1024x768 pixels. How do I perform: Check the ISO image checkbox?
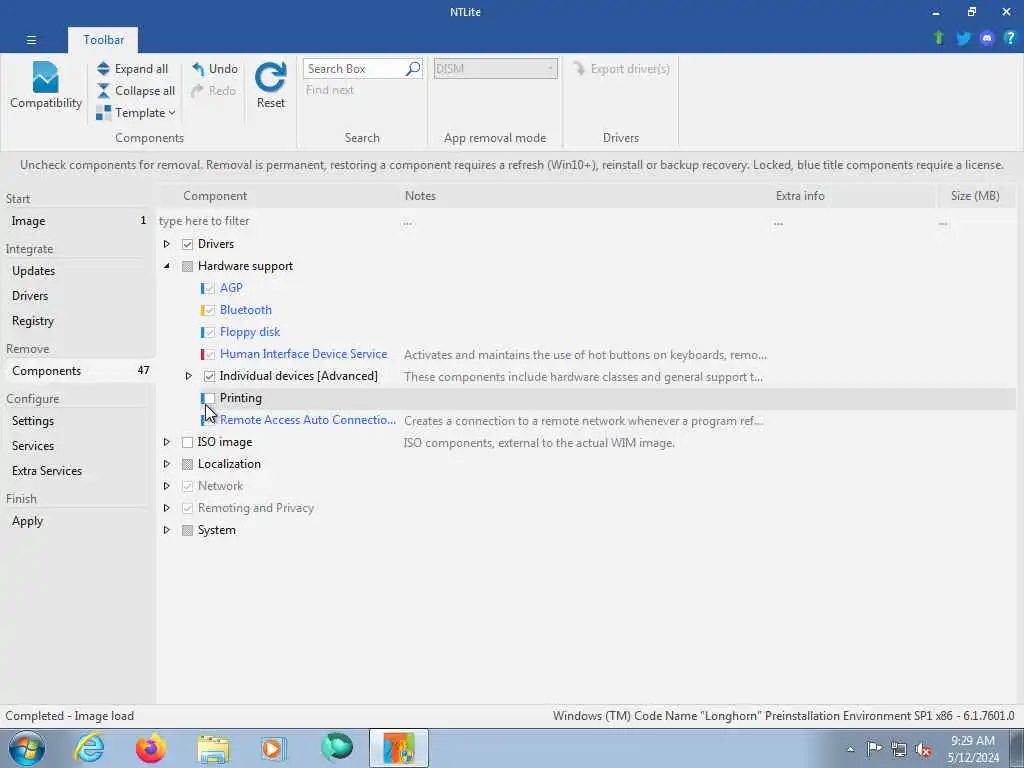pos(187,442)
